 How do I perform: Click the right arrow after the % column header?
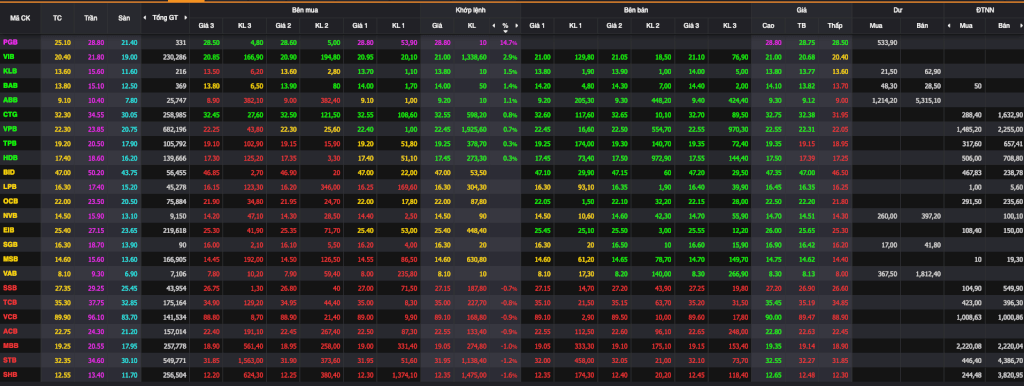click(x=517, y=25)
